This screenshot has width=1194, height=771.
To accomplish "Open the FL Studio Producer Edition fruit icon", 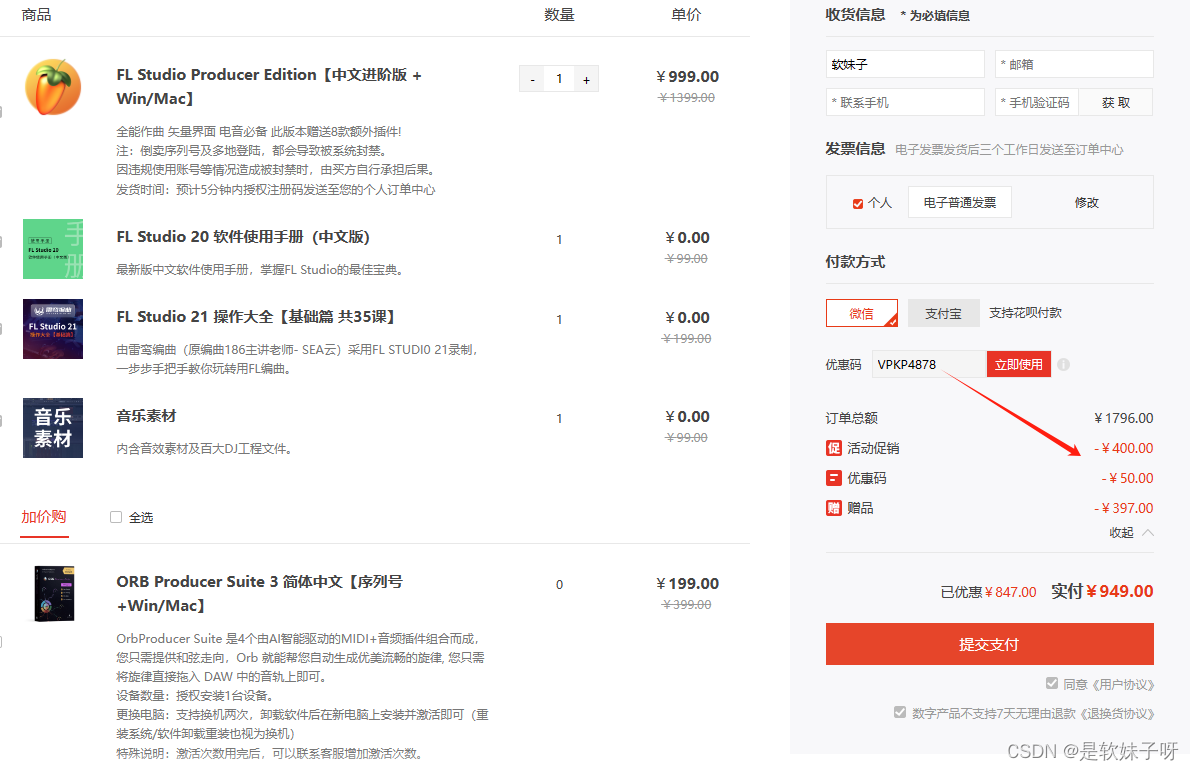I will pos(53,88).
